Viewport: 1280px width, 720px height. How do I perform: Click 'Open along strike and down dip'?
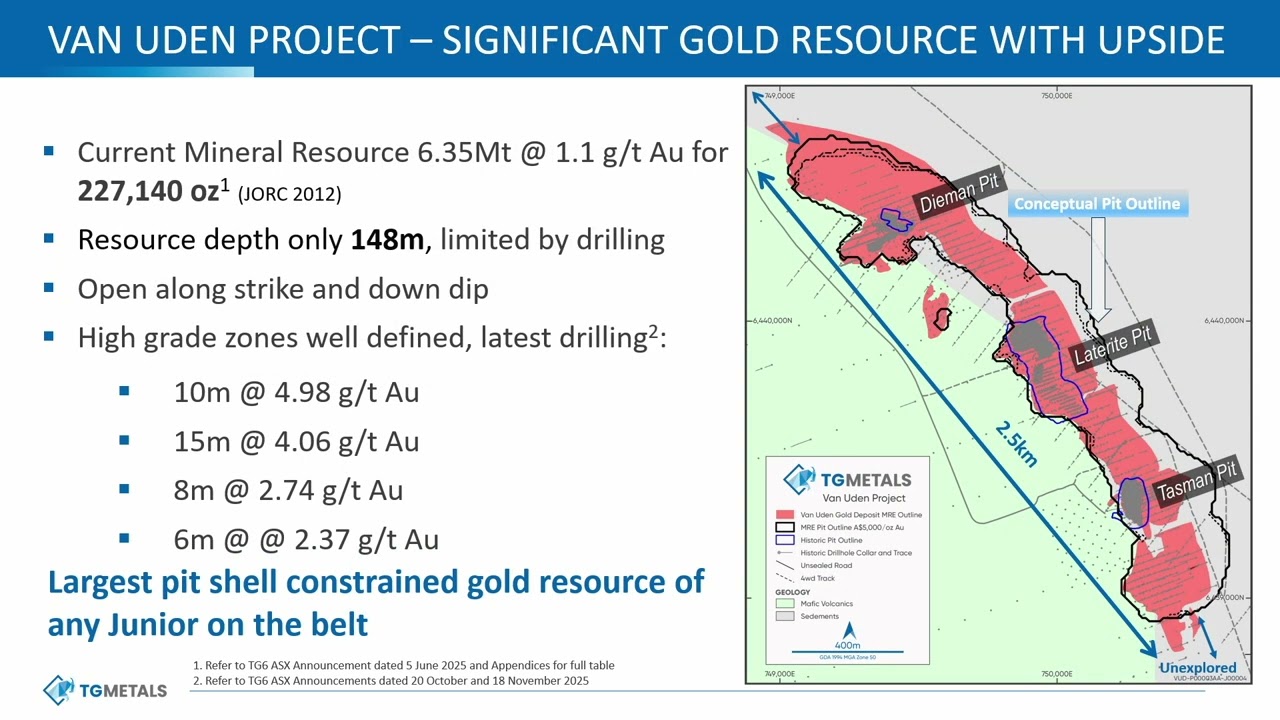(x=283, y=289)
